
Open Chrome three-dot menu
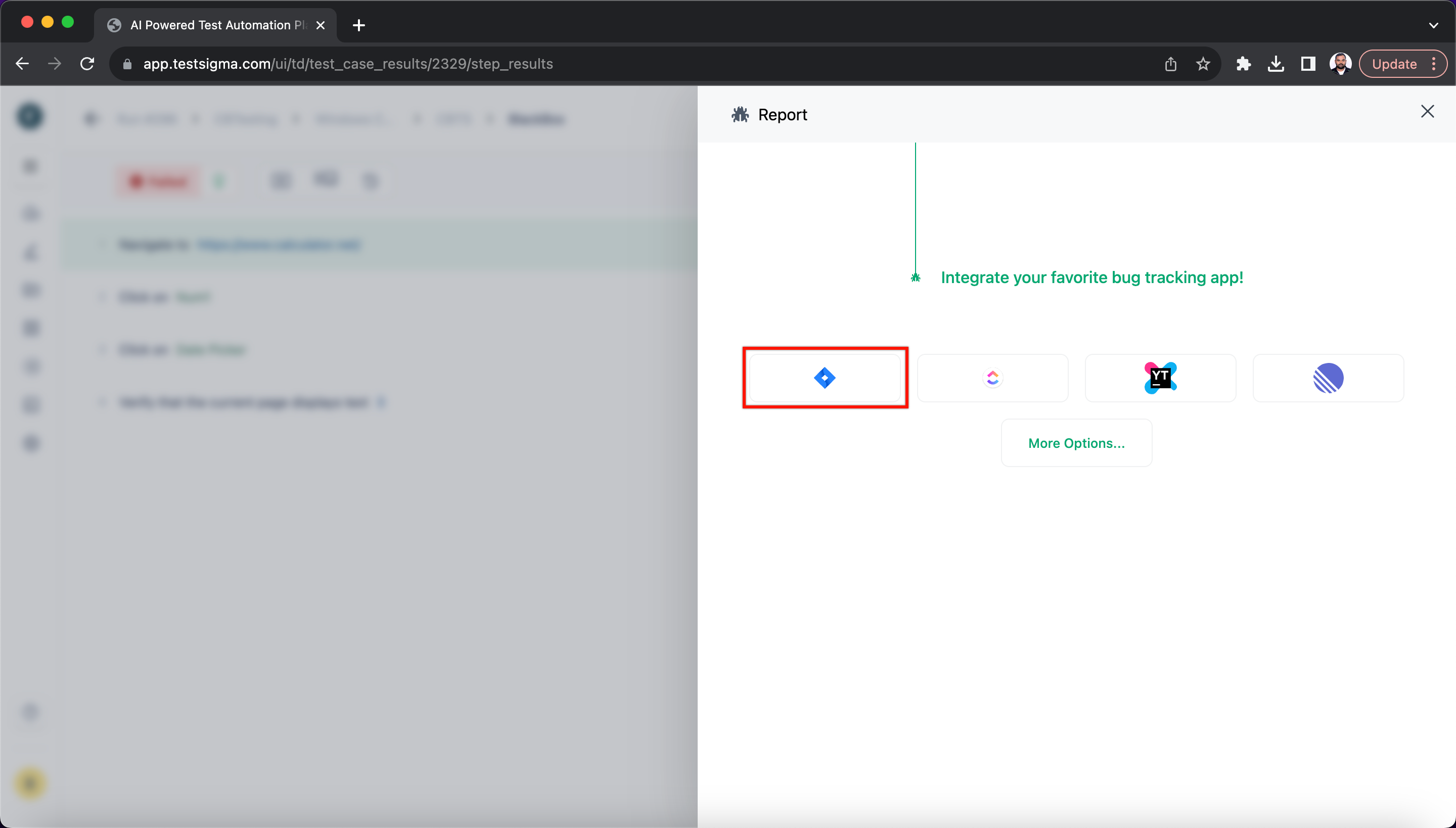[x=1434, y=64]
